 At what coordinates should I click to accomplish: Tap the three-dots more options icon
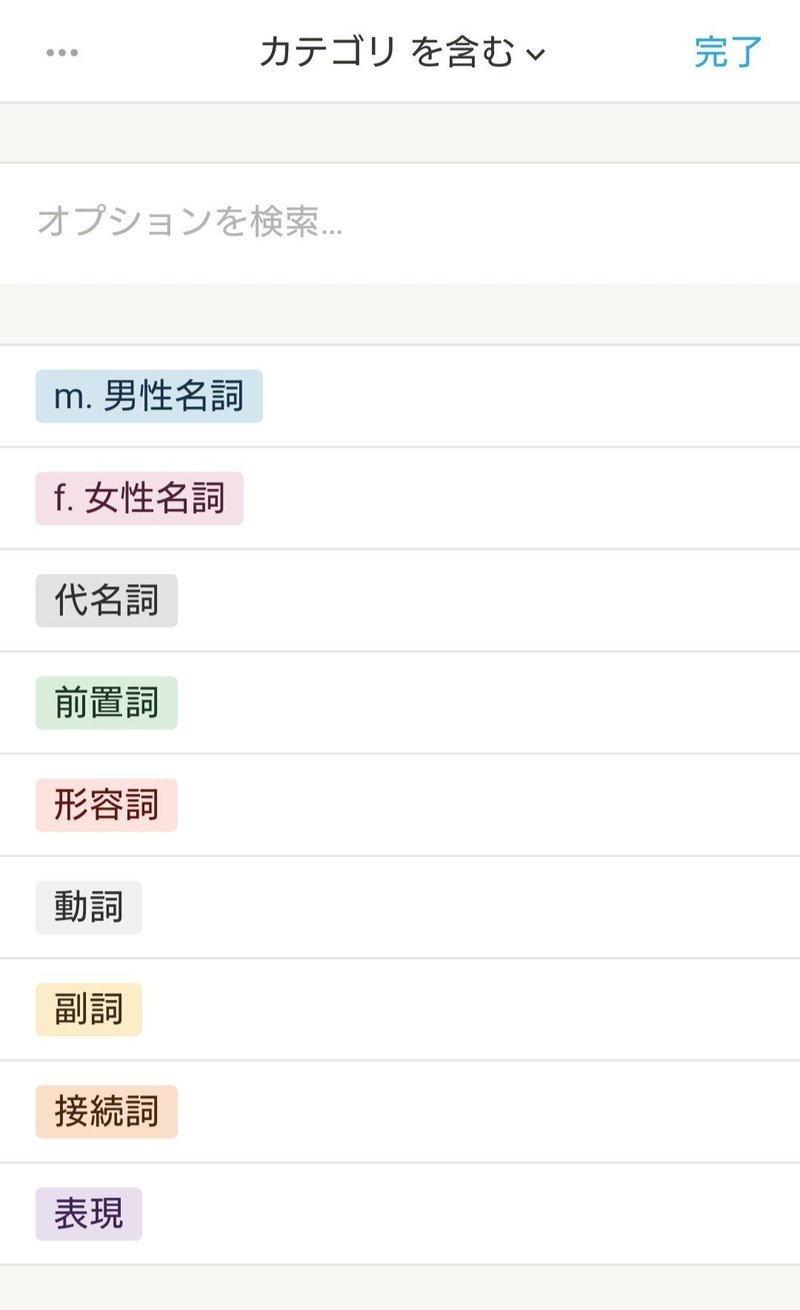click(62, 53)
